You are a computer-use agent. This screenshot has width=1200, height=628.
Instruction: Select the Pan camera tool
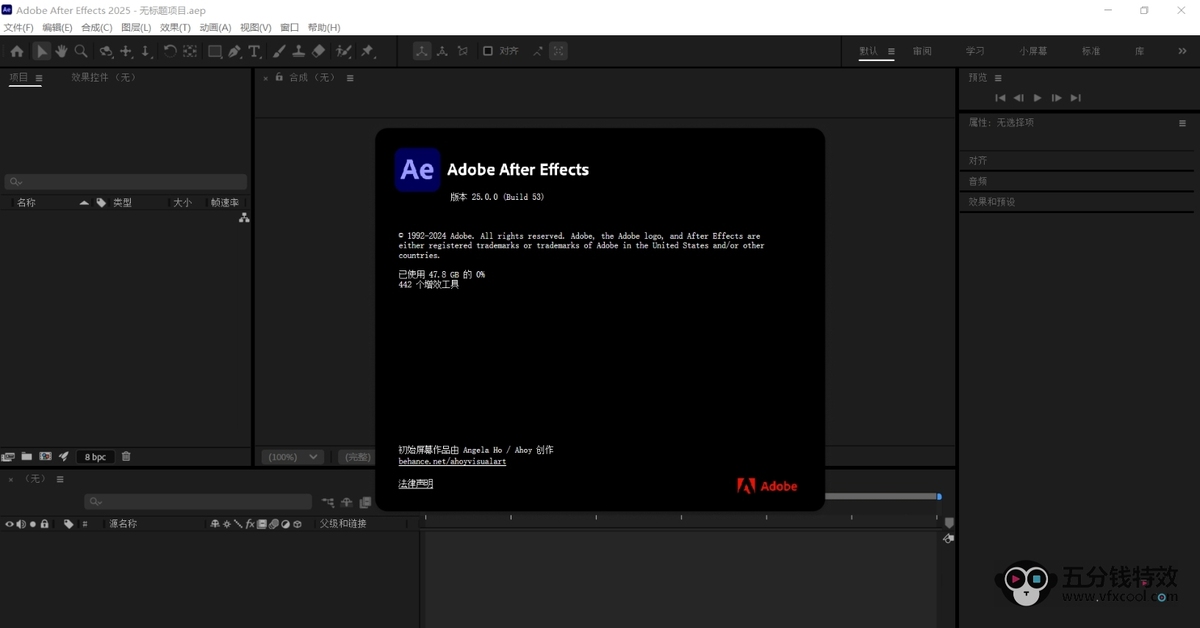126,51
